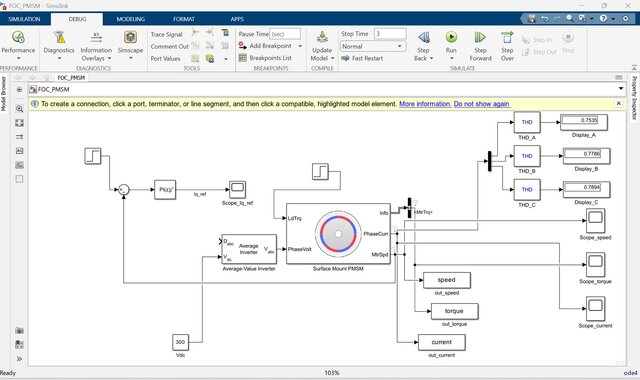Select the Surface Mount PMSM block

click(338, 234)
